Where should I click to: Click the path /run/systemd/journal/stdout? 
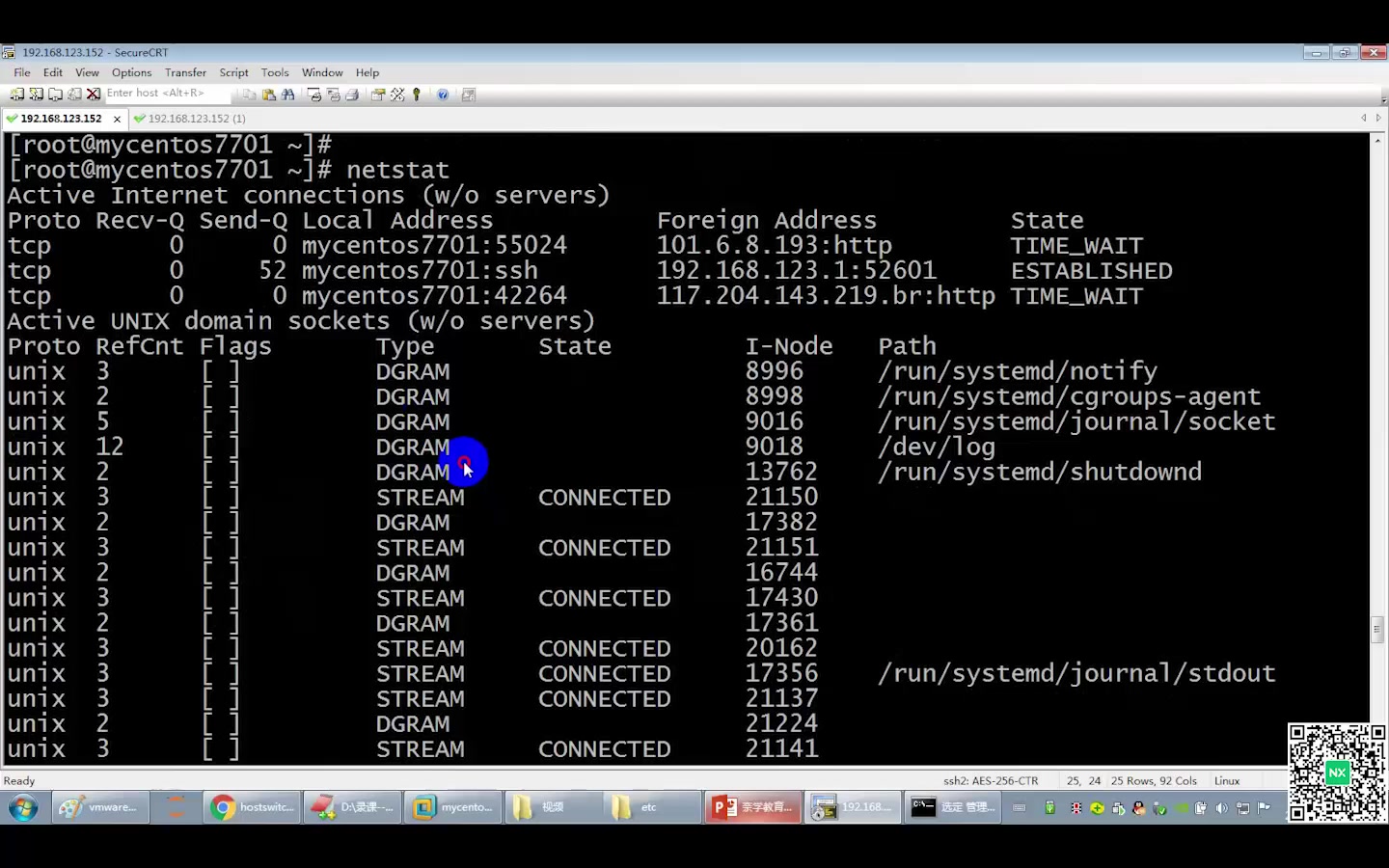(x=1076, y=674)
